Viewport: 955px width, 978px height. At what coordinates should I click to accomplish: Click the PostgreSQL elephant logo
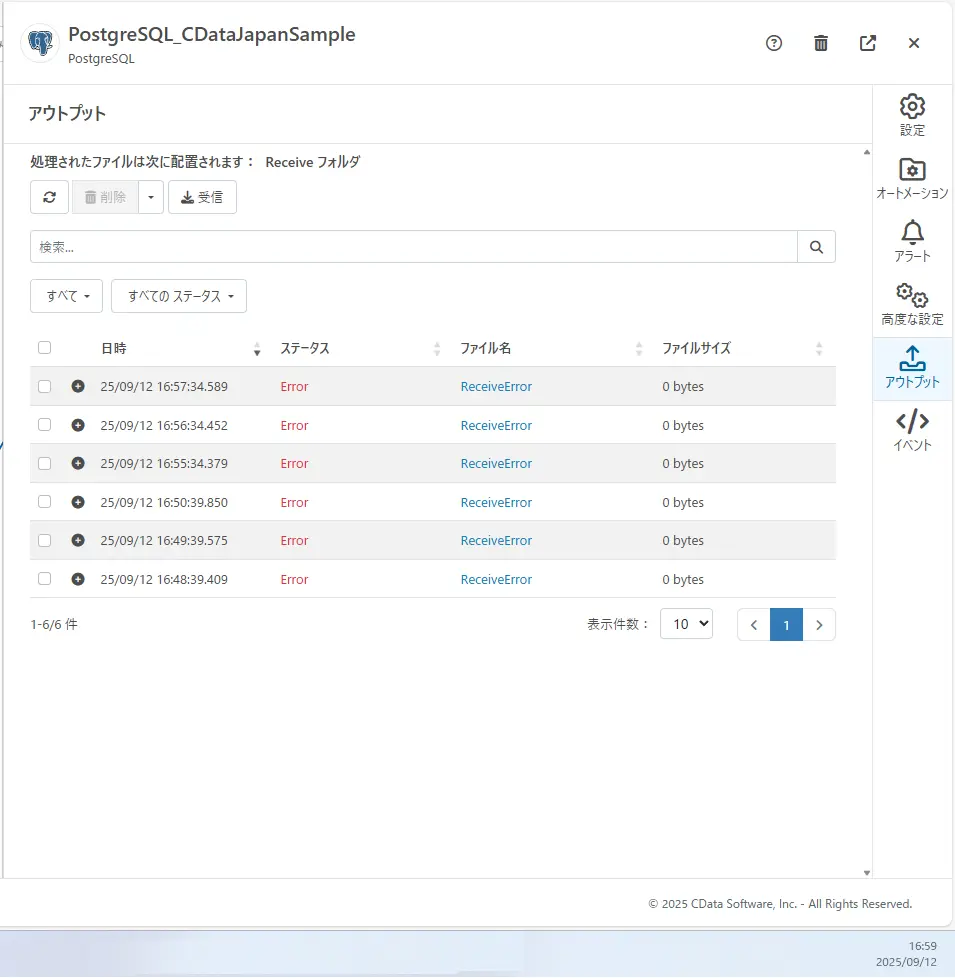(41, 43)
